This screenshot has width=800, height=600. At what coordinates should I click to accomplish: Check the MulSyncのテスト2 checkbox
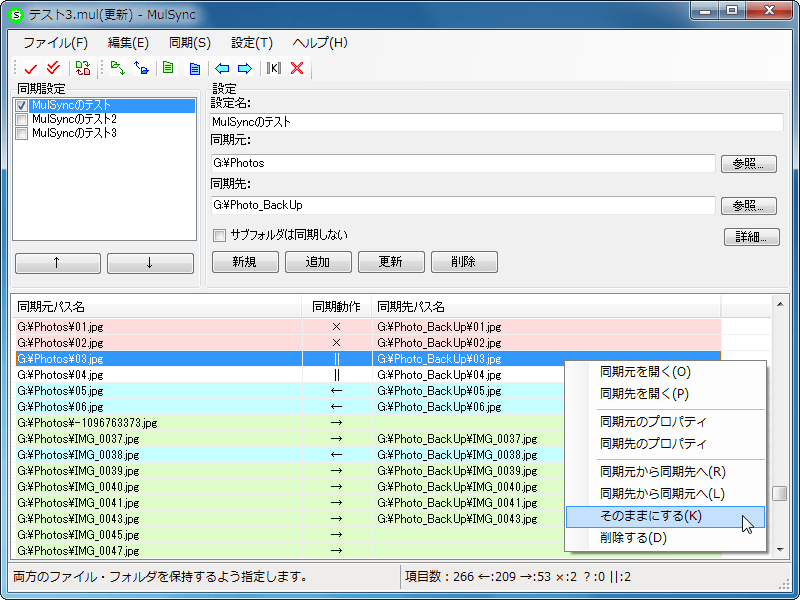coord(21,120)
